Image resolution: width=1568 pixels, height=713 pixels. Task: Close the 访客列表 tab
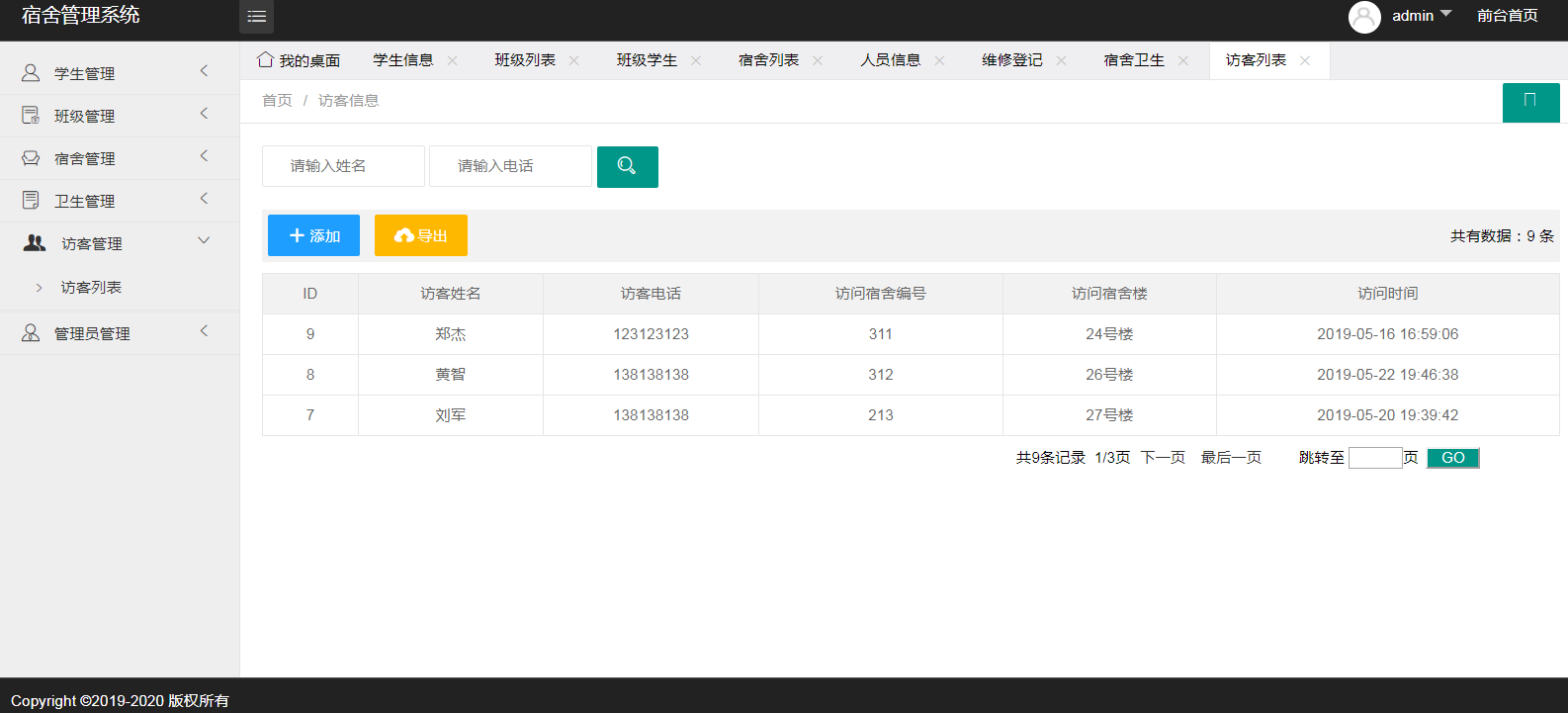tap(1305, 60)
